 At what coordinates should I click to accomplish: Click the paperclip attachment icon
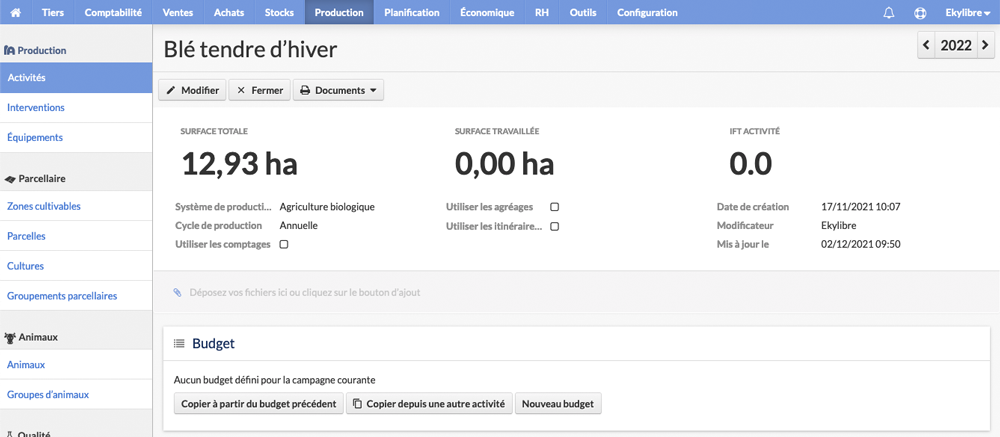click(x=177, y=292)
